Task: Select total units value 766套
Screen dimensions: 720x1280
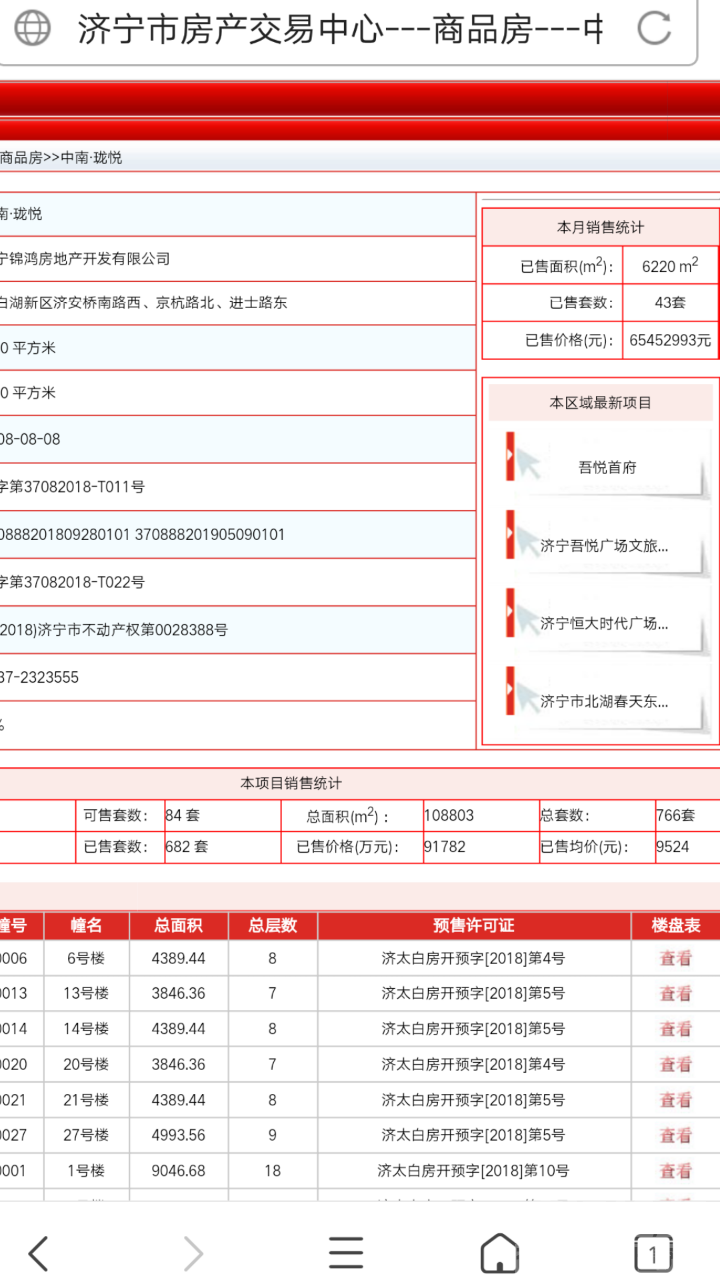Action: (675, 815)
